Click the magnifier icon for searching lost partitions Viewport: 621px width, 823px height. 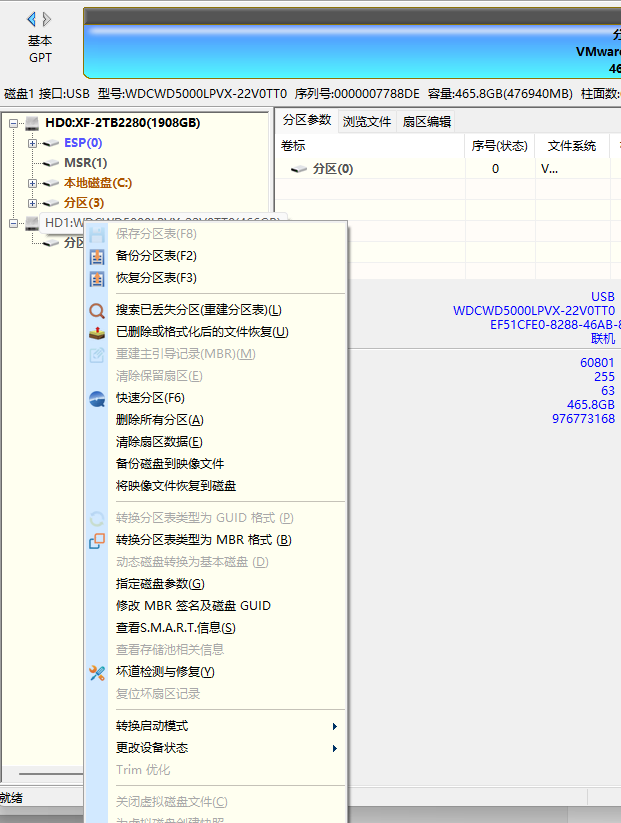coord(97,311)
